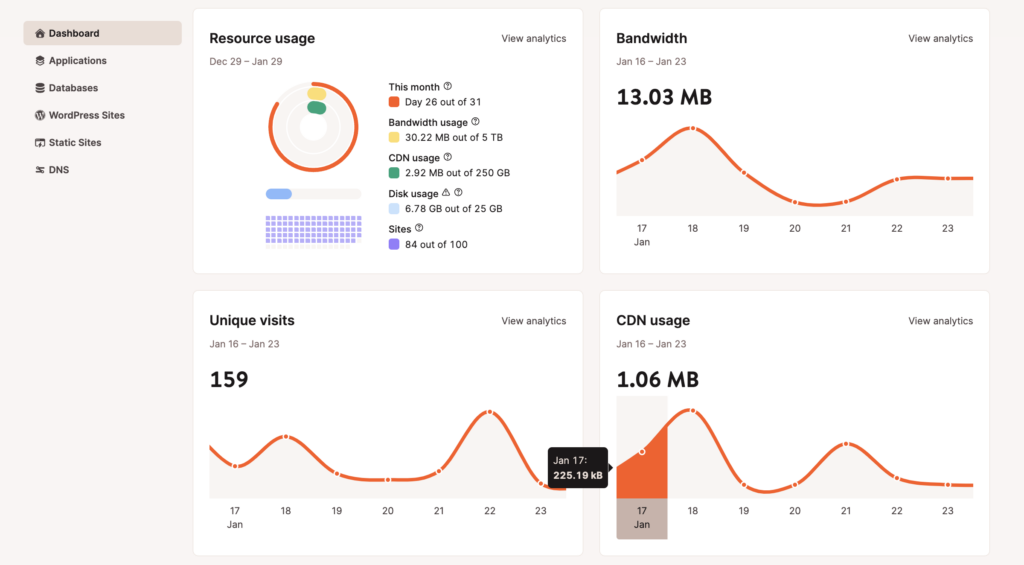The width and height of the screenshot is (1024, 565).
Task: Click warning triangle beside Disk usage
Action: point(446,193)
